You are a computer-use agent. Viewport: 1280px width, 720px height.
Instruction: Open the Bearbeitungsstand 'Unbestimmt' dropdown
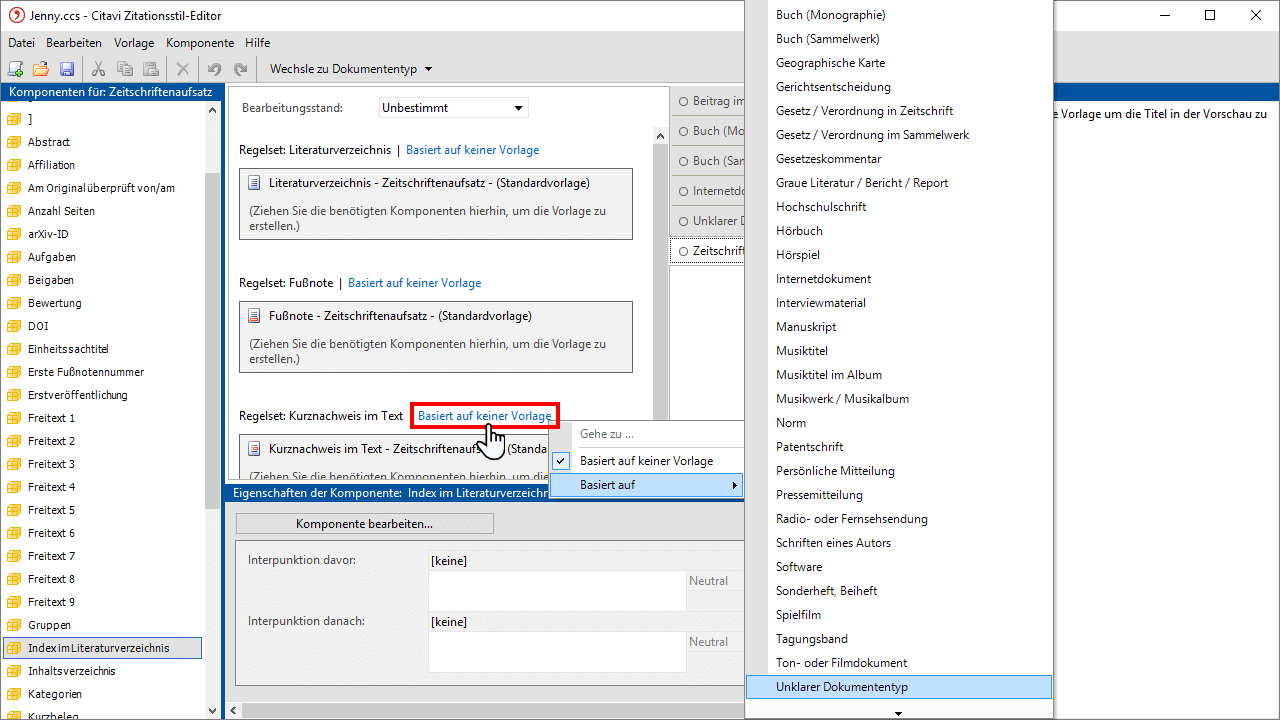click(x=454, y=108)
